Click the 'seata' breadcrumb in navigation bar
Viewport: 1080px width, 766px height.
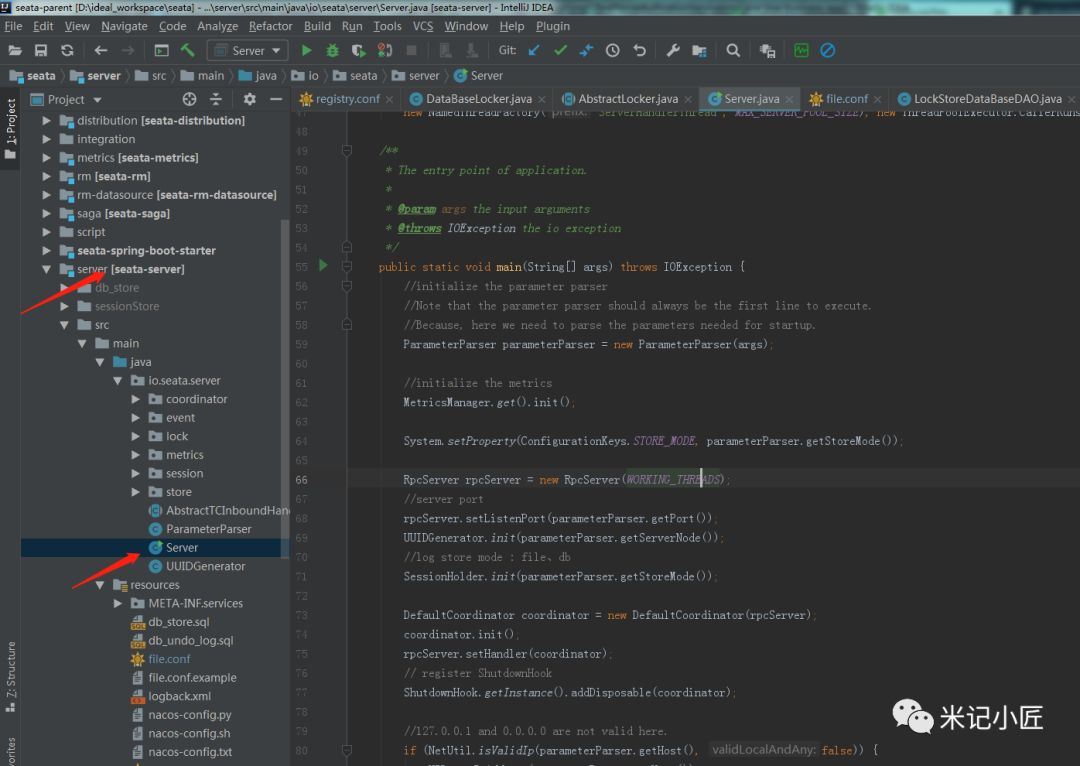click(32, 76)
